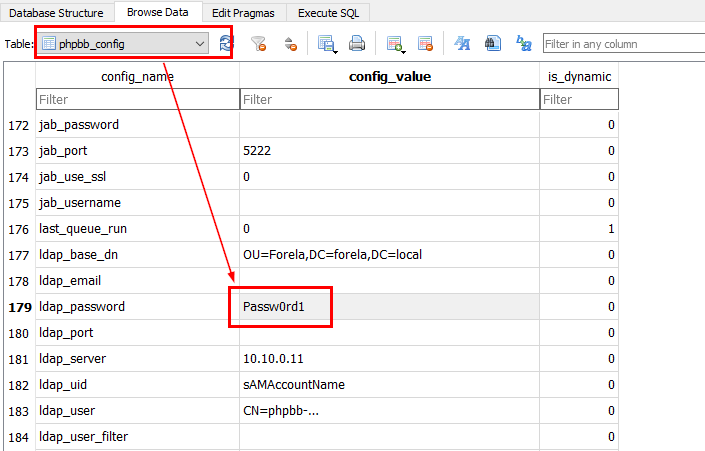
Task: Open the Edit Pragmas tab
Action: 244,12
